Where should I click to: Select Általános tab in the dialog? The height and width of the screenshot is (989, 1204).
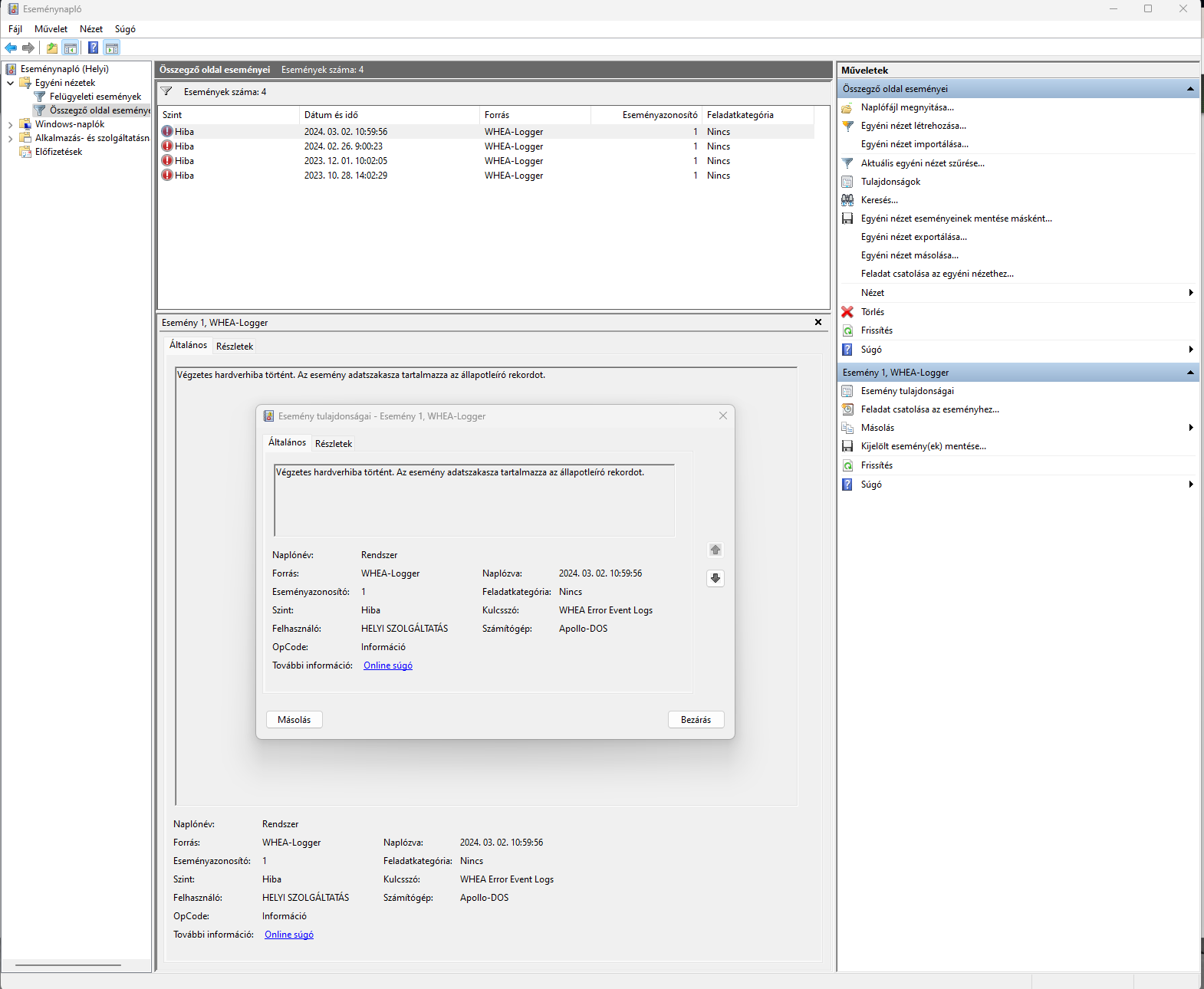[x=287, y=442]
